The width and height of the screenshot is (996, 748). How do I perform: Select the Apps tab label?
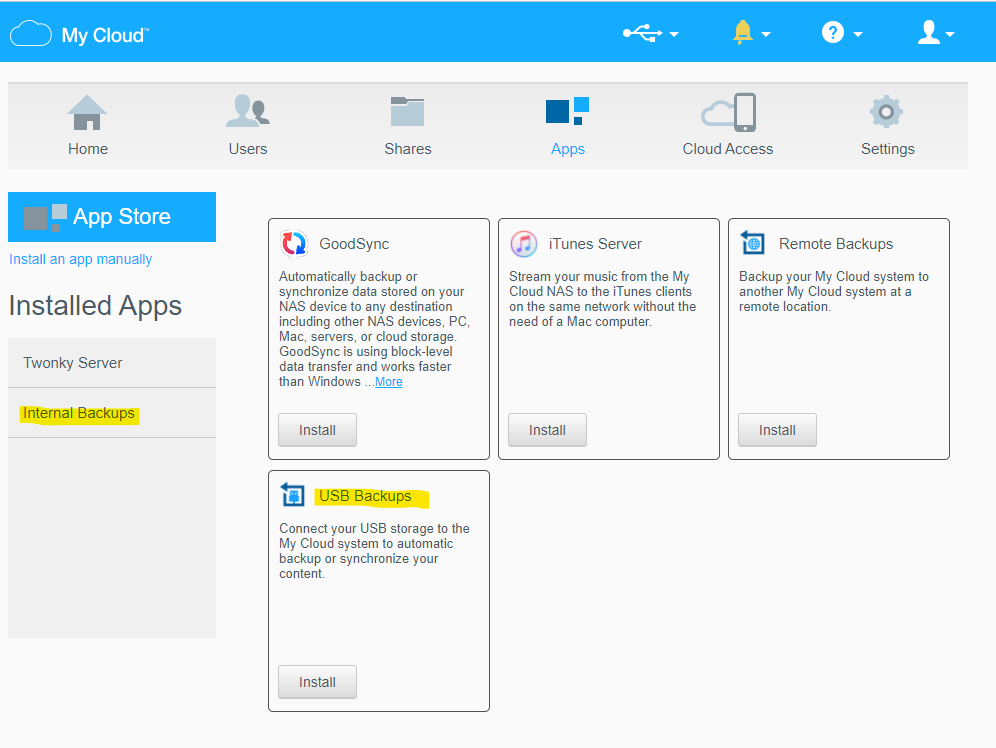click(568, 149)
